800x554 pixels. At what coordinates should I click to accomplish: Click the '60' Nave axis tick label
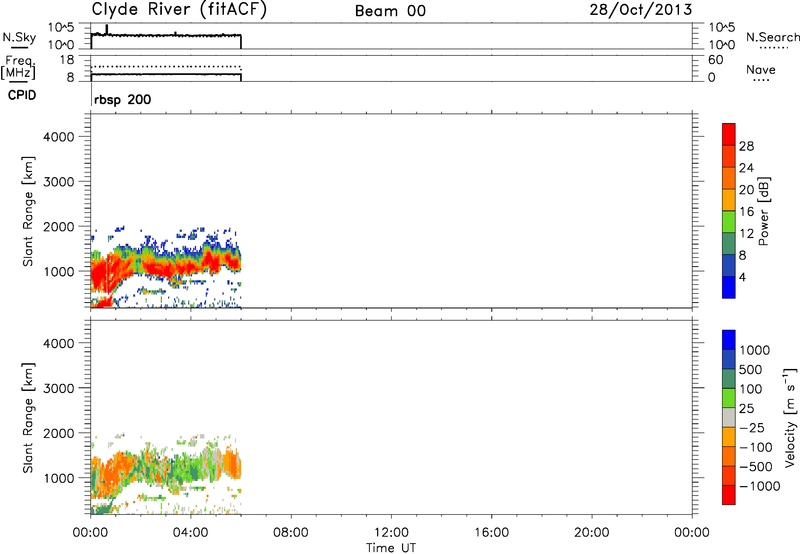click(716, 60)
